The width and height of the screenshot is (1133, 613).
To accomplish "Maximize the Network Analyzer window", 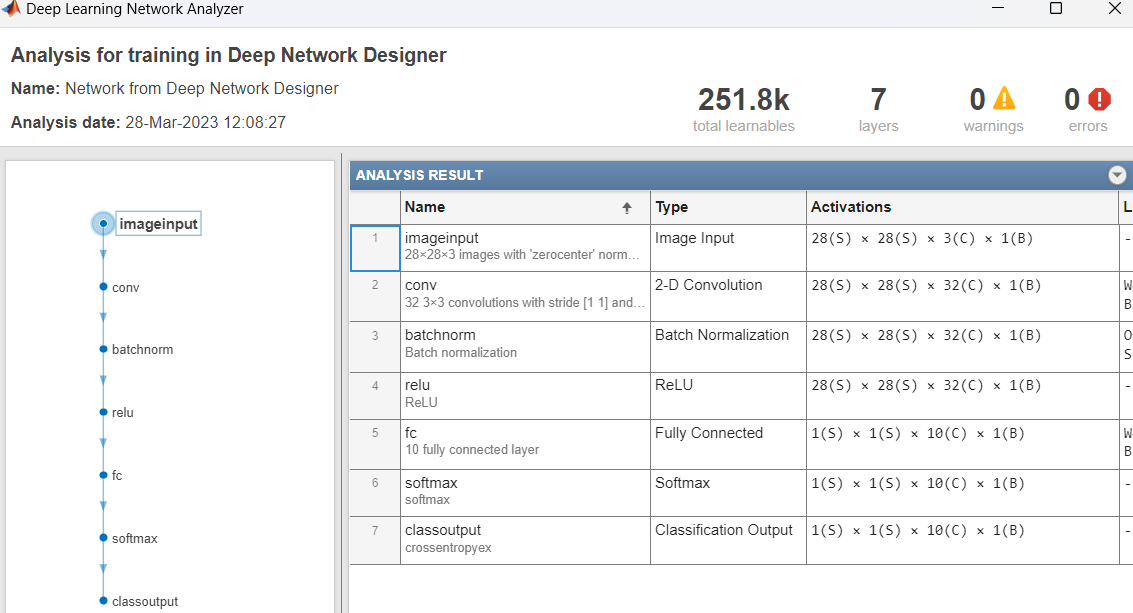I will click(1056, 8).
